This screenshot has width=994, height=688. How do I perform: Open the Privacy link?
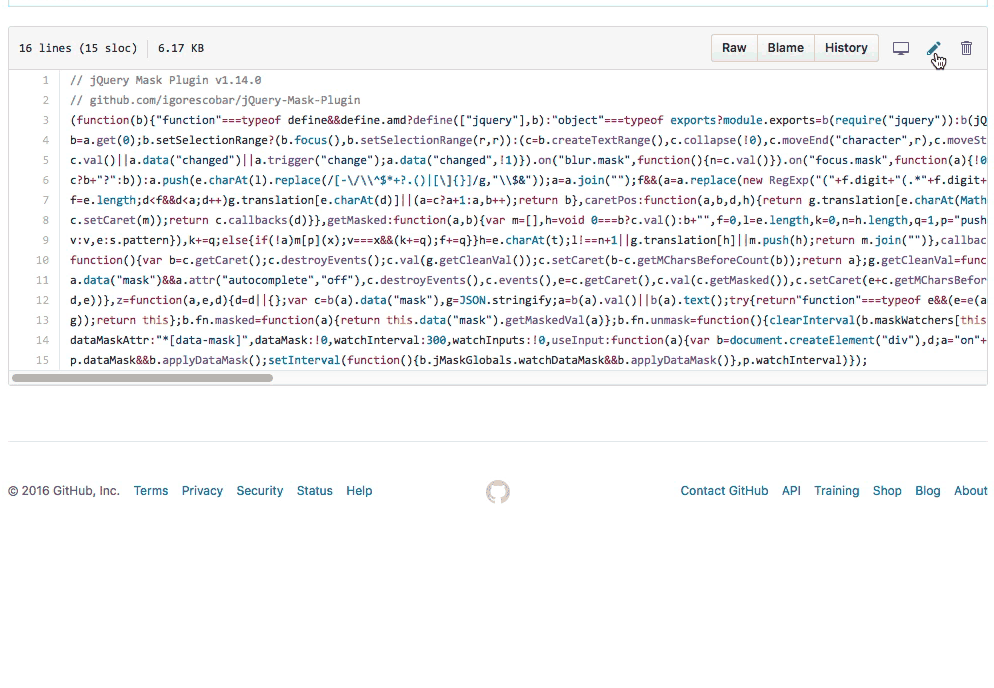point(202,491)
